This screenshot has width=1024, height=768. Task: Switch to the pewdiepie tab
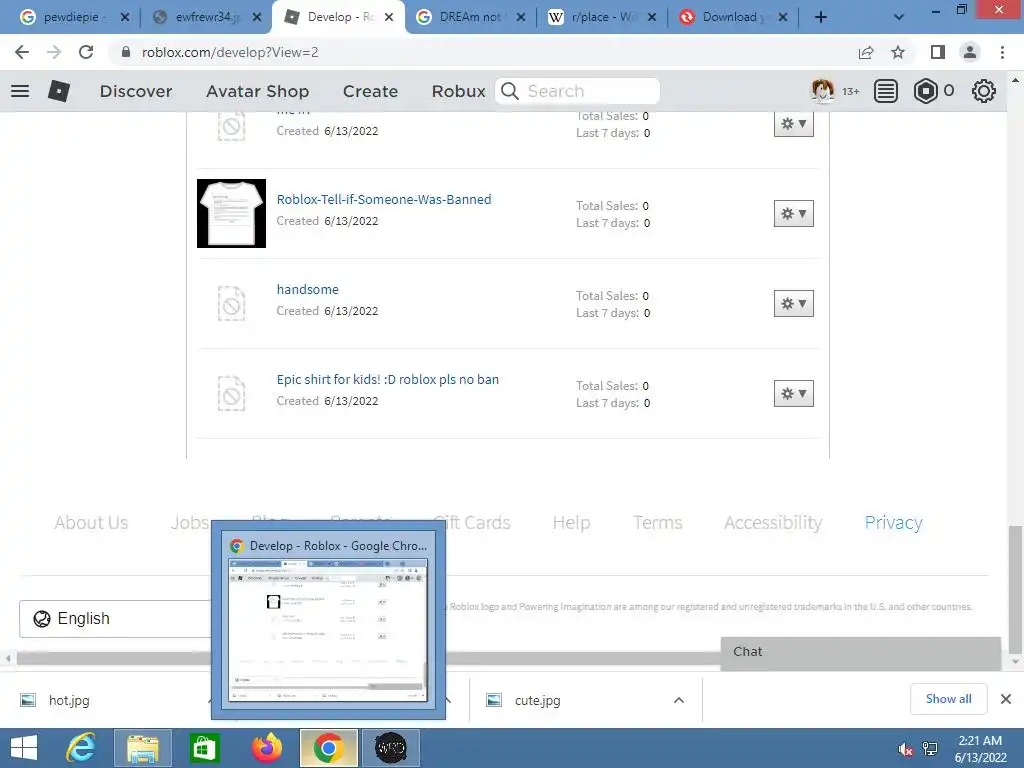point(72,17)
